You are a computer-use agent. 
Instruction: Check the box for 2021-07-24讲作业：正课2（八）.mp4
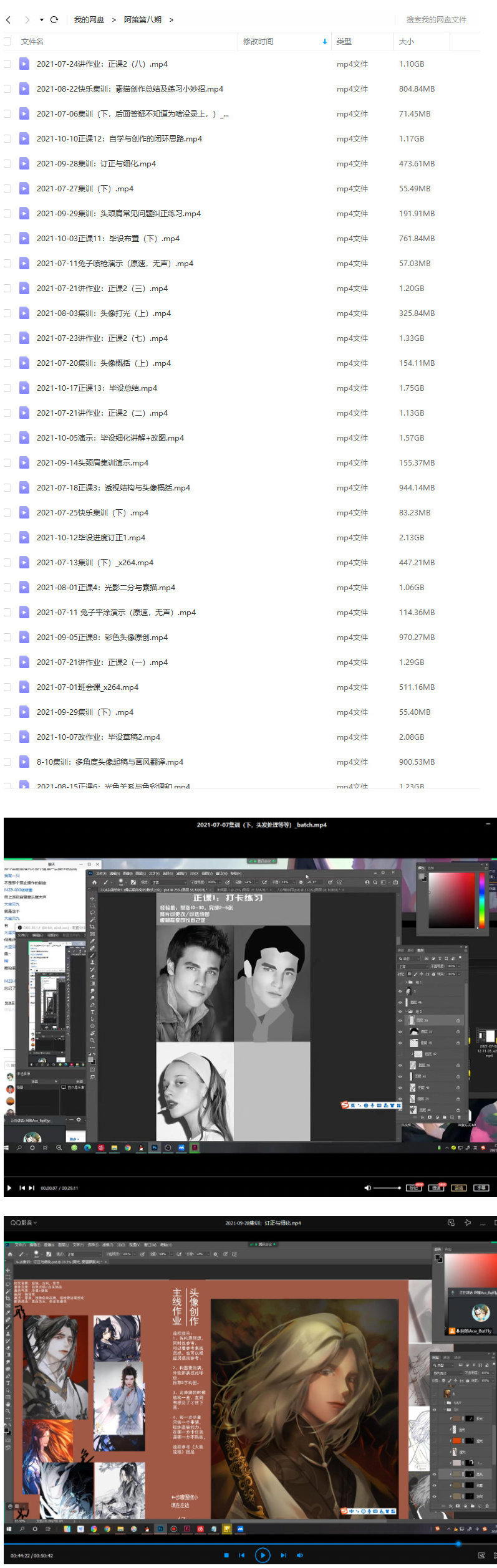[7, 64]
